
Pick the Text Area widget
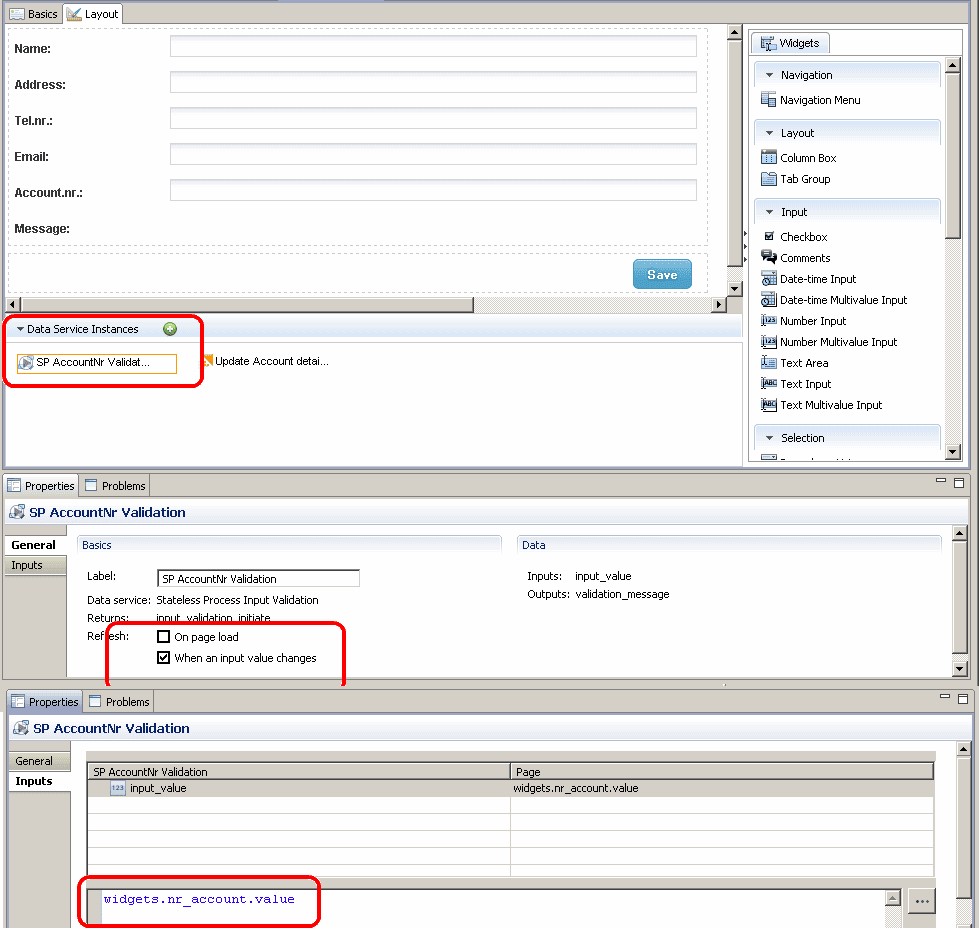tap(795, 363)
